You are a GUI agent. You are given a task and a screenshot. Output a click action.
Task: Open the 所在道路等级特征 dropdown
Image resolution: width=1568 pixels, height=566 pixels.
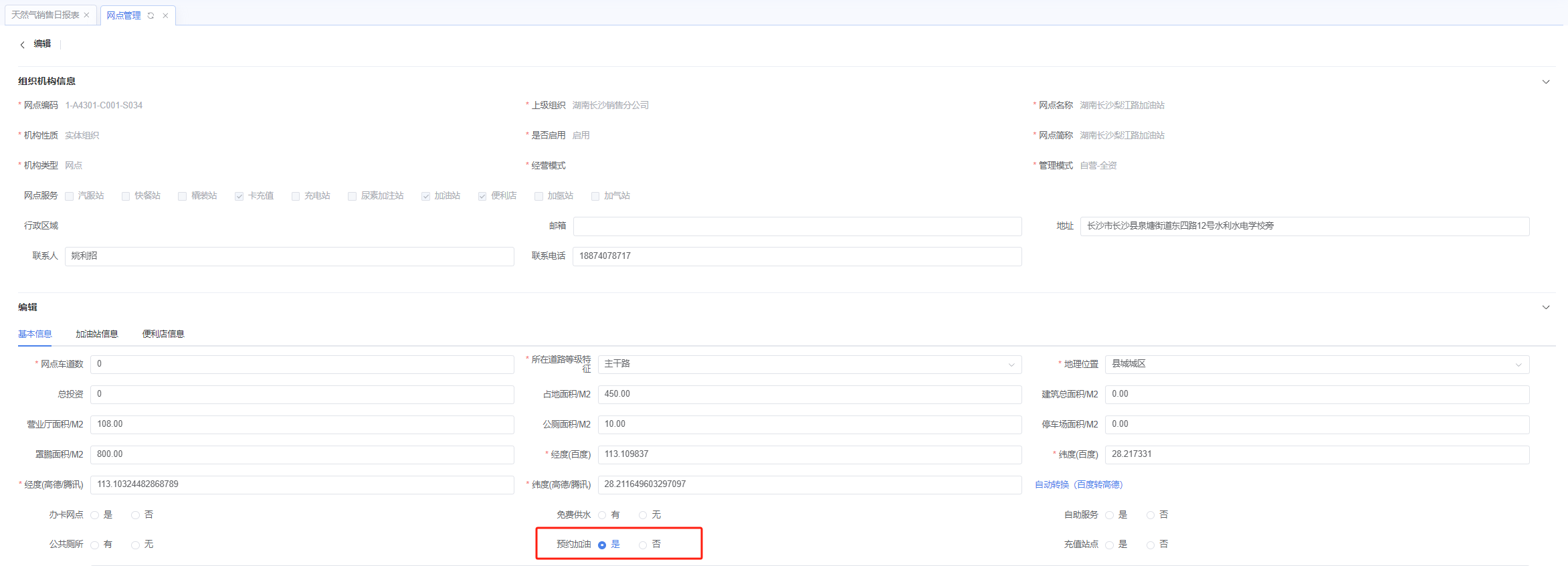pyautogui.click(x=809, y=364)
